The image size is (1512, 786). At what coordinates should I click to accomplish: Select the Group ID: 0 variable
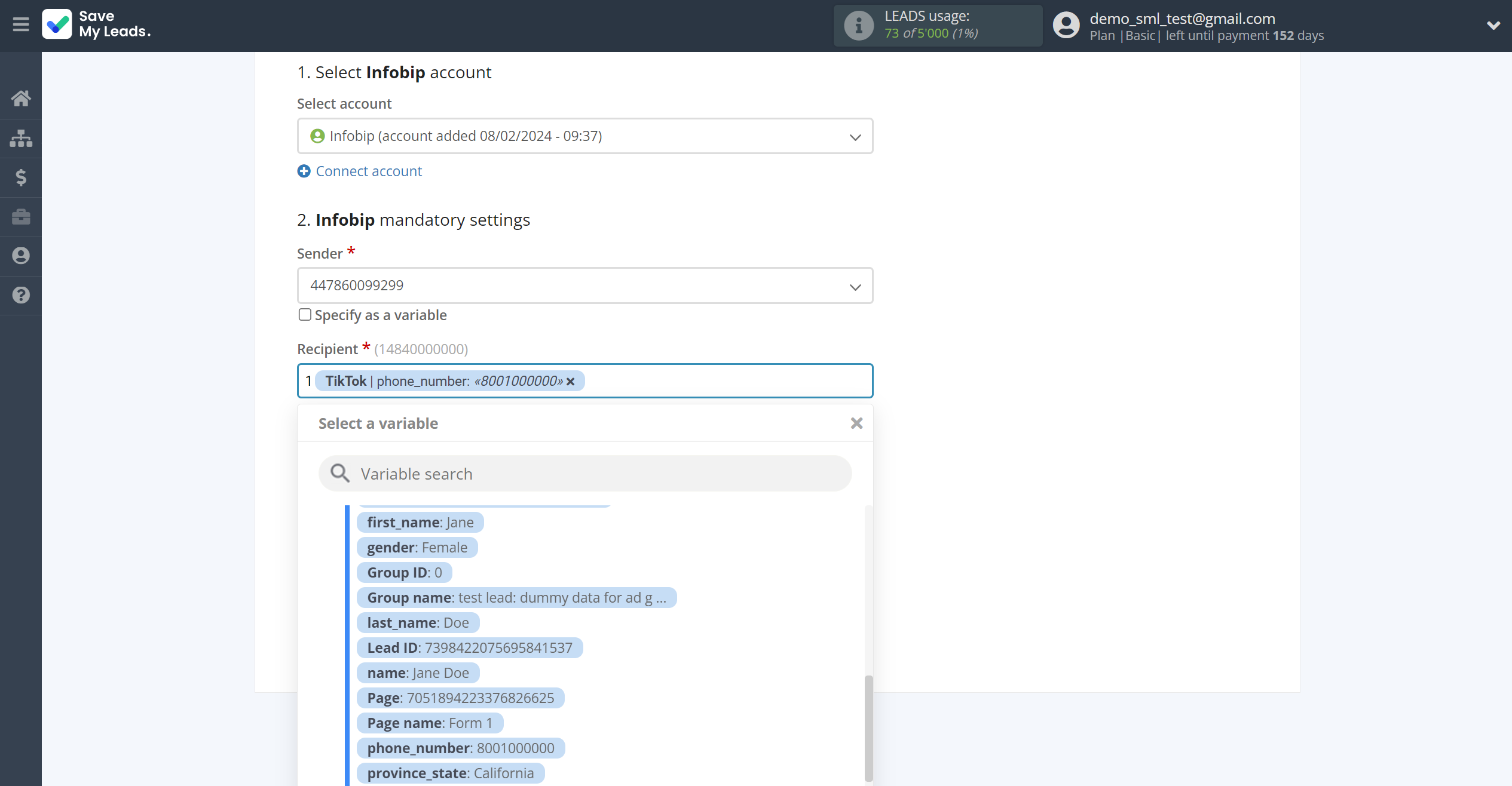click(405, 573)
